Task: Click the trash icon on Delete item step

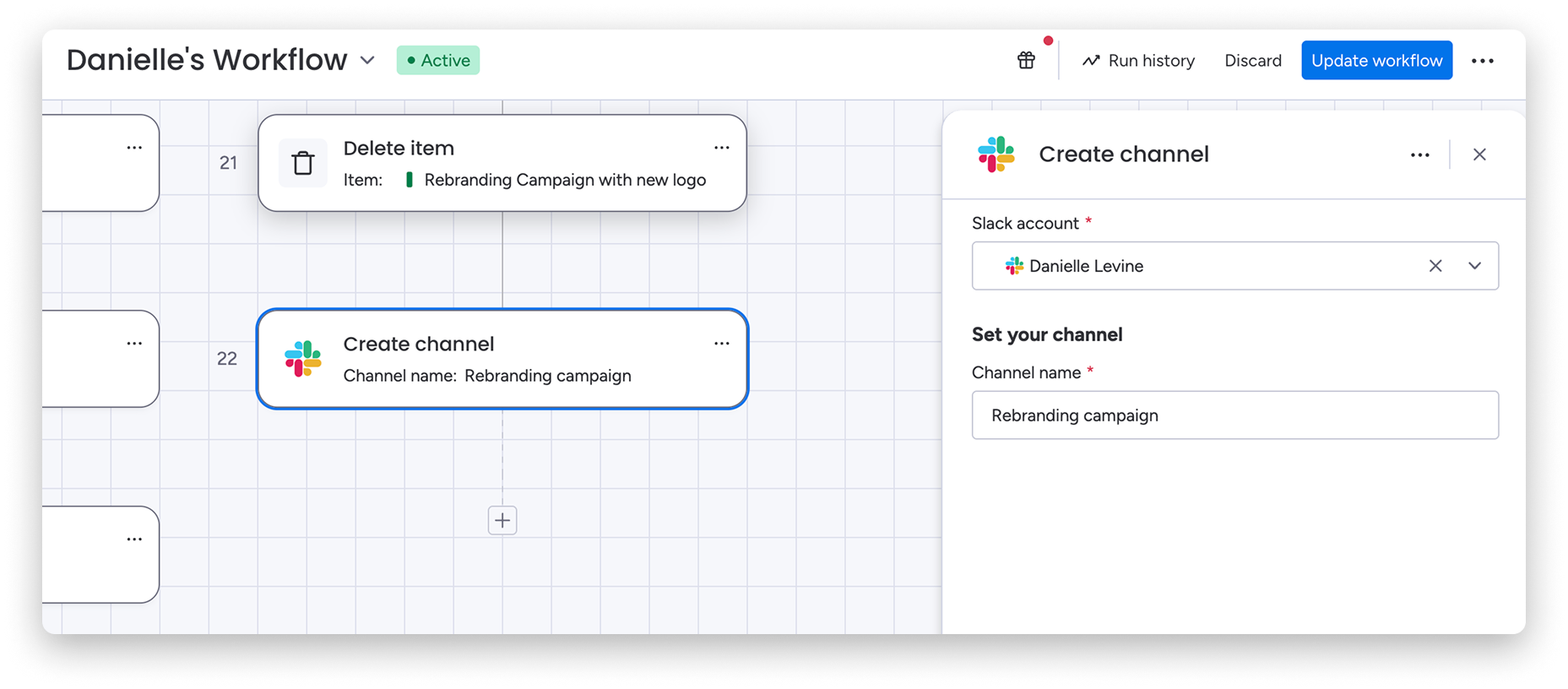Action: pyautogui.click(x=303, y=162)
